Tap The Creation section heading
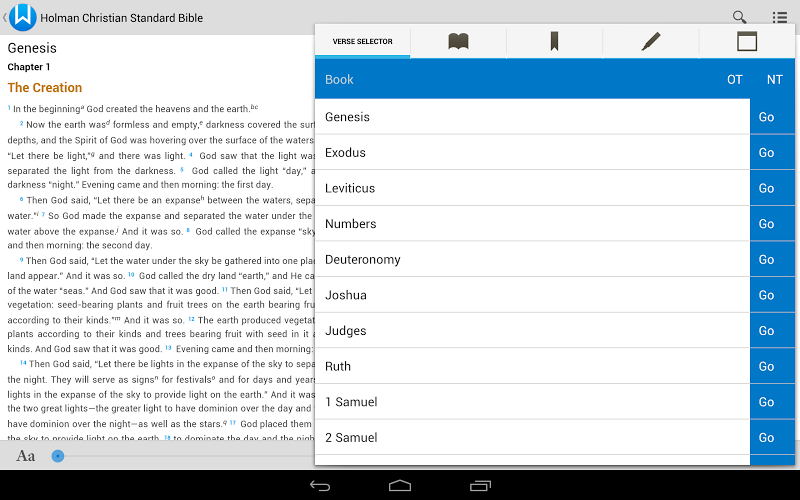This screenshot has height=500, width=800. [45, 88]
